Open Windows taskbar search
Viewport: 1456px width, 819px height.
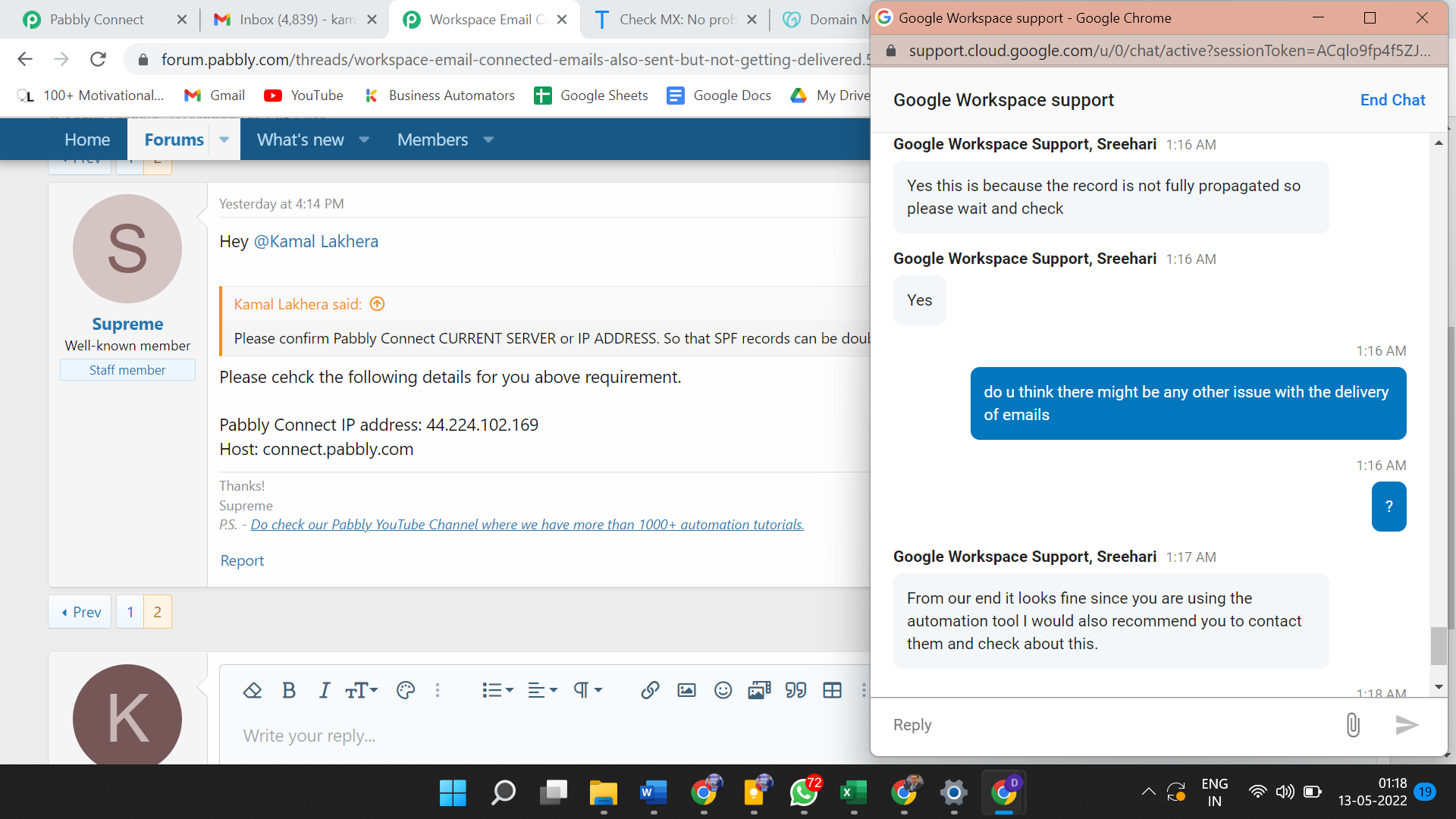[x=503, y=793]
